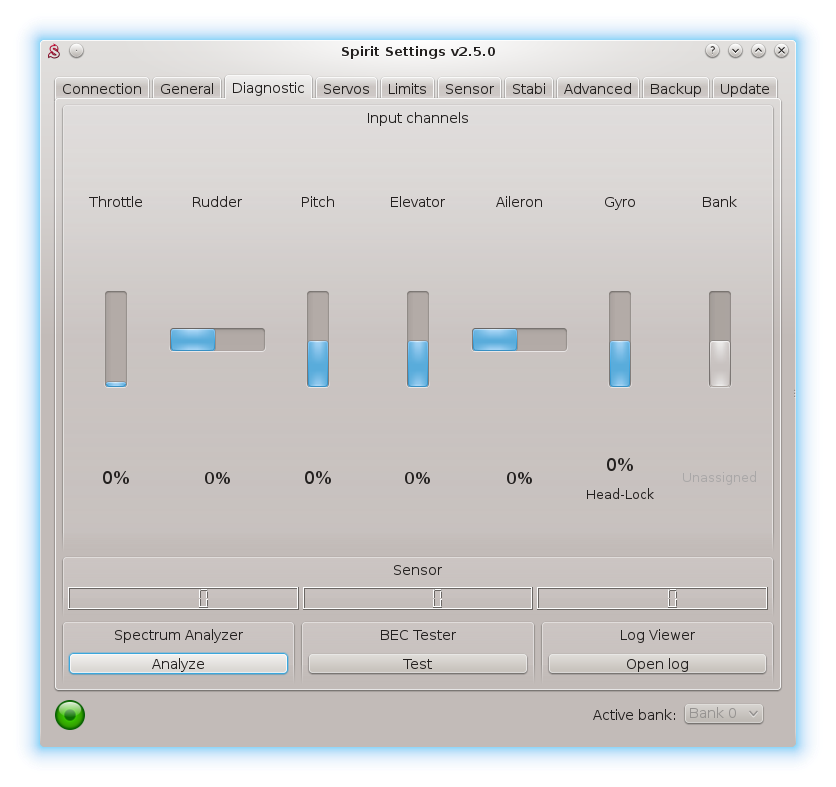Open the Sensor tab
The width and height of the screenshot is (836, 787).
coord(469,89)
